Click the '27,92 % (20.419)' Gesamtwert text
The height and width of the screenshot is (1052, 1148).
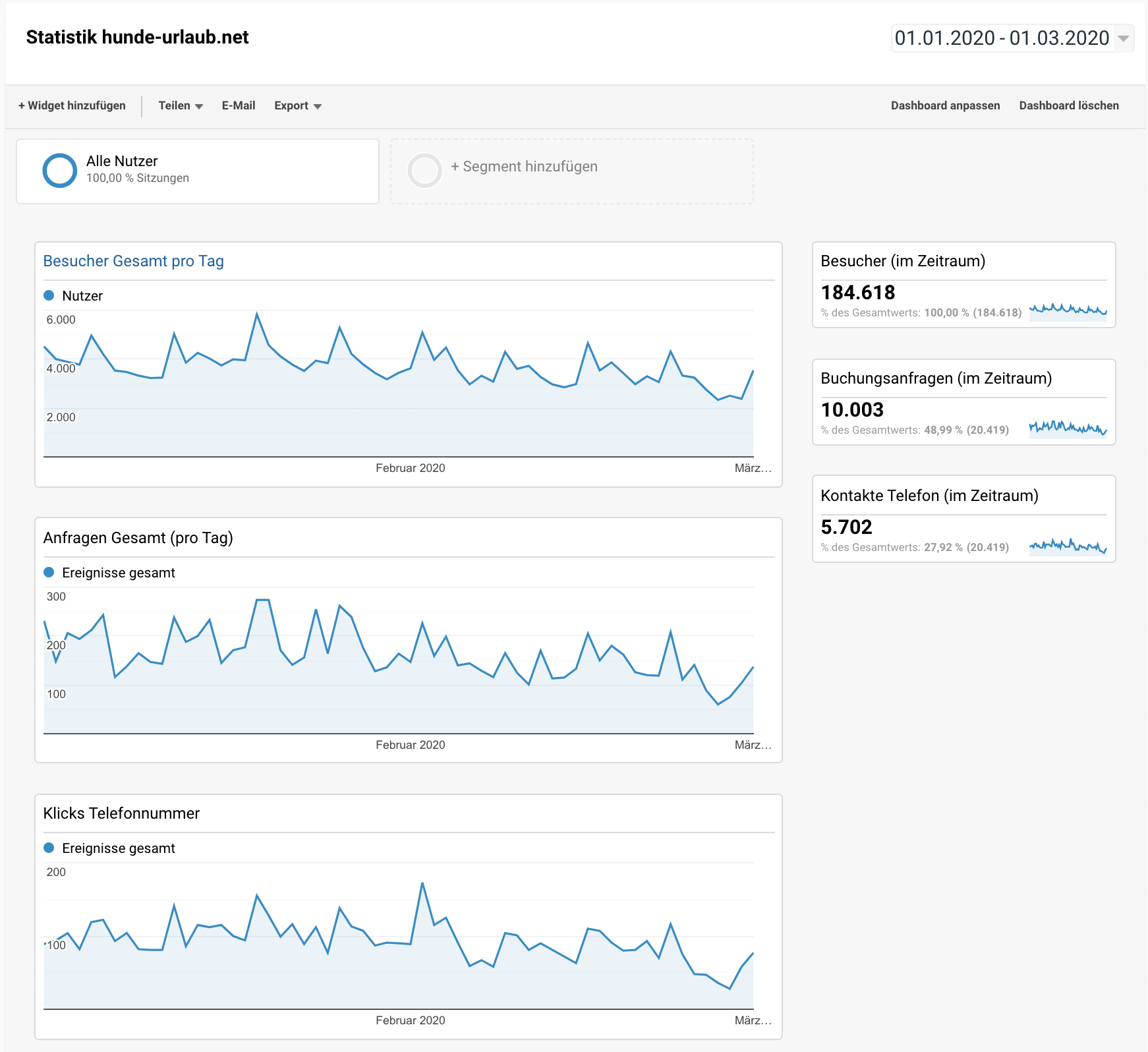pos(966,547)
